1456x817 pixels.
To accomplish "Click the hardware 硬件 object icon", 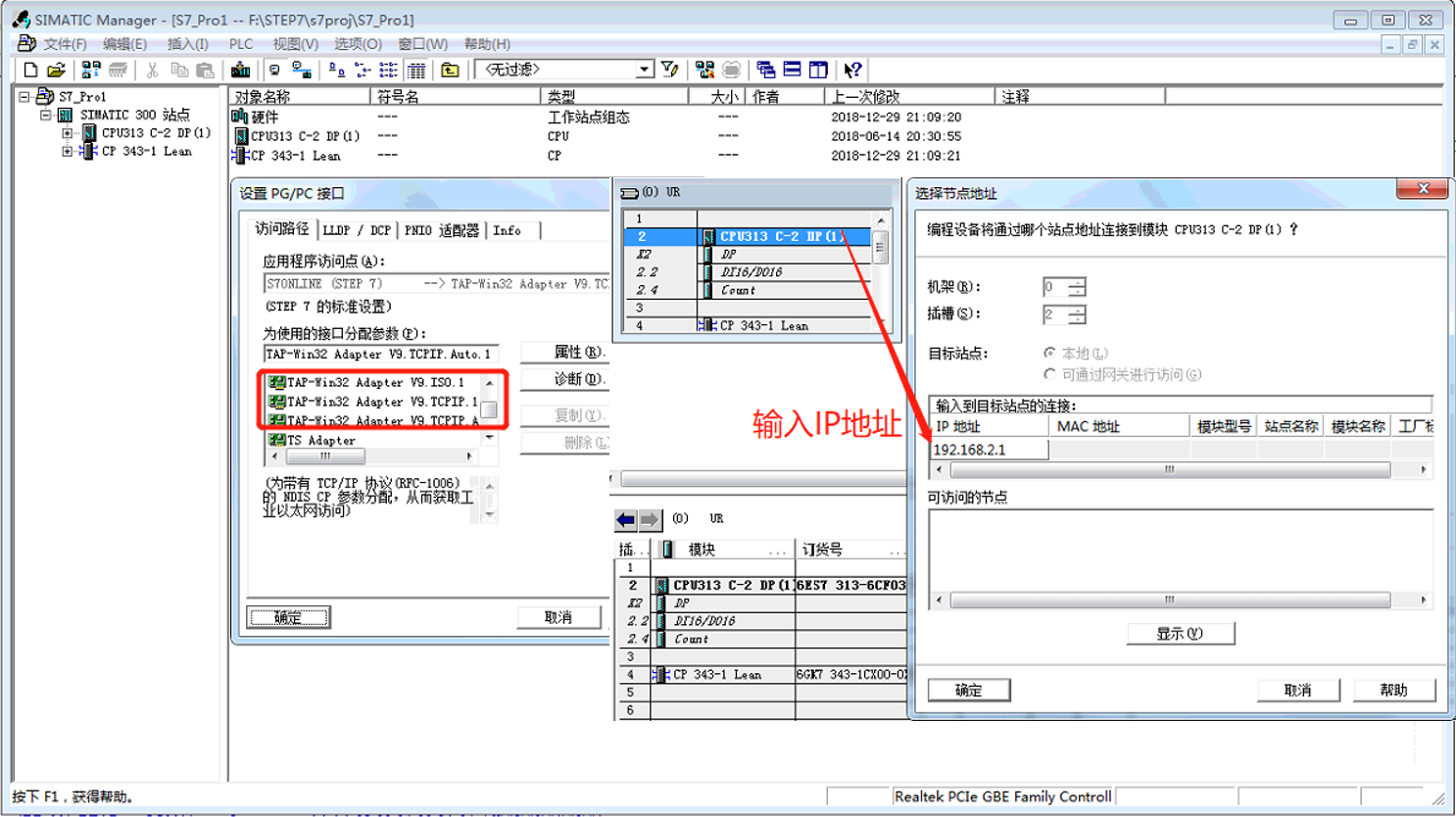I will (x=240, y=117).
